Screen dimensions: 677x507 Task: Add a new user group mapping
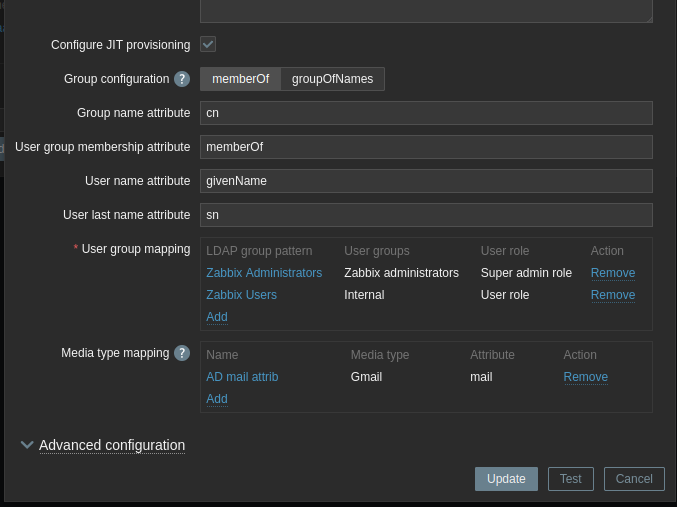click(216, 317)
